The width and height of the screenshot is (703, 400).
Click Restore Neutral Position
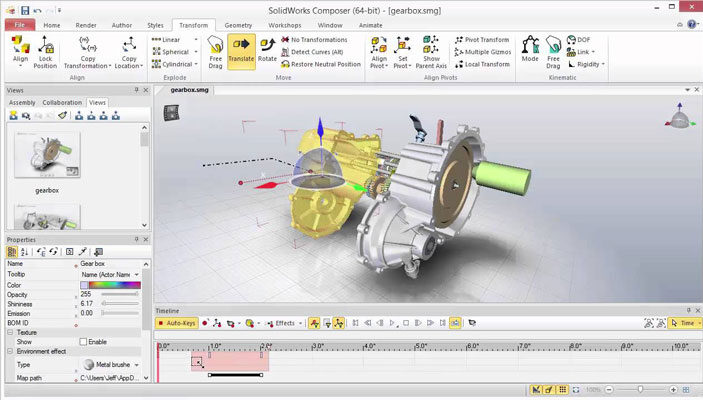(321, 64)
